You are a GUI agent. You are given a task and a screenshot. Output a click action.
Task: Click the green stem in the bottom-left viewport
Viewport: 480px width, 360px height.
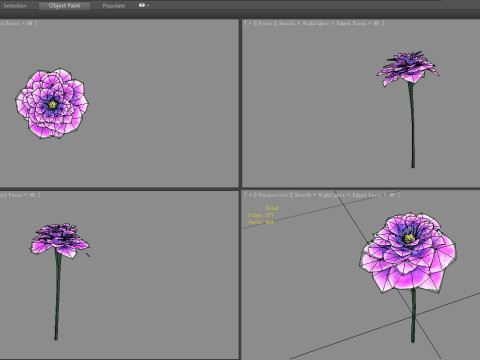pyautogui.click(x=58, y=295)
